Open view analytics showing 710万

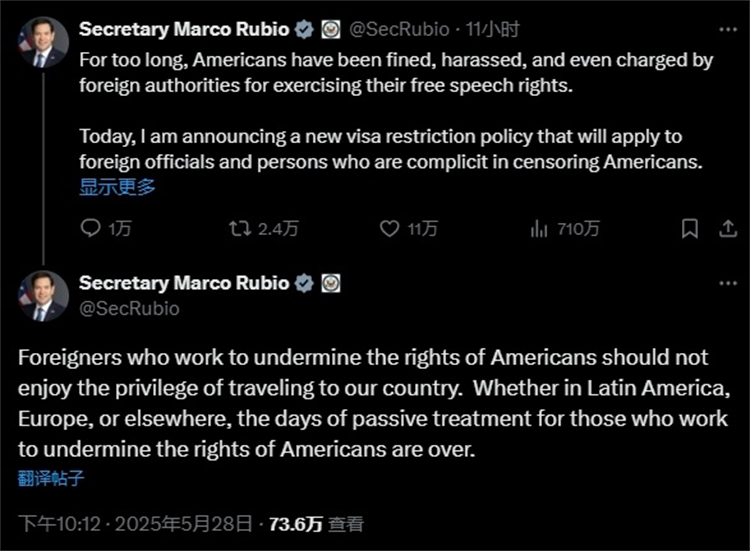540,229
